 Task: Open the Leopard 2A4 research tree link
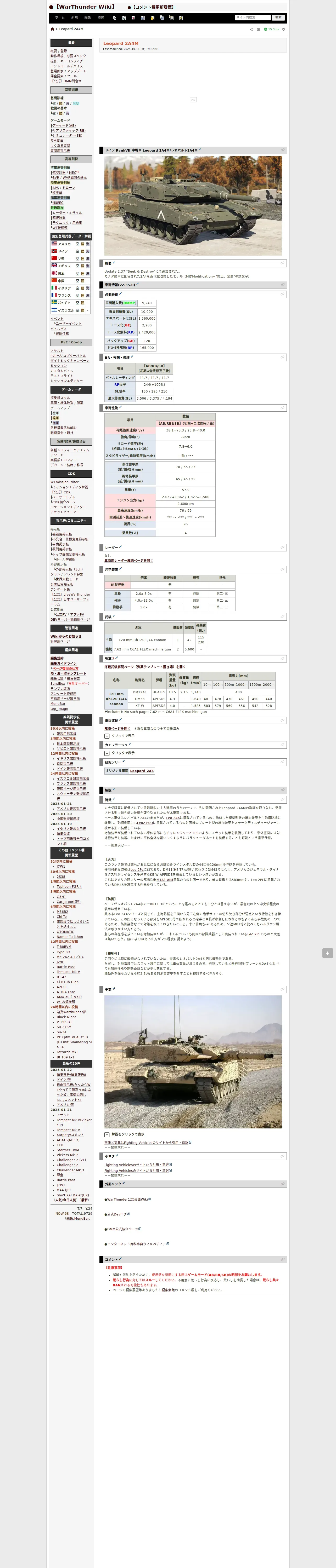tap(142, 771)
